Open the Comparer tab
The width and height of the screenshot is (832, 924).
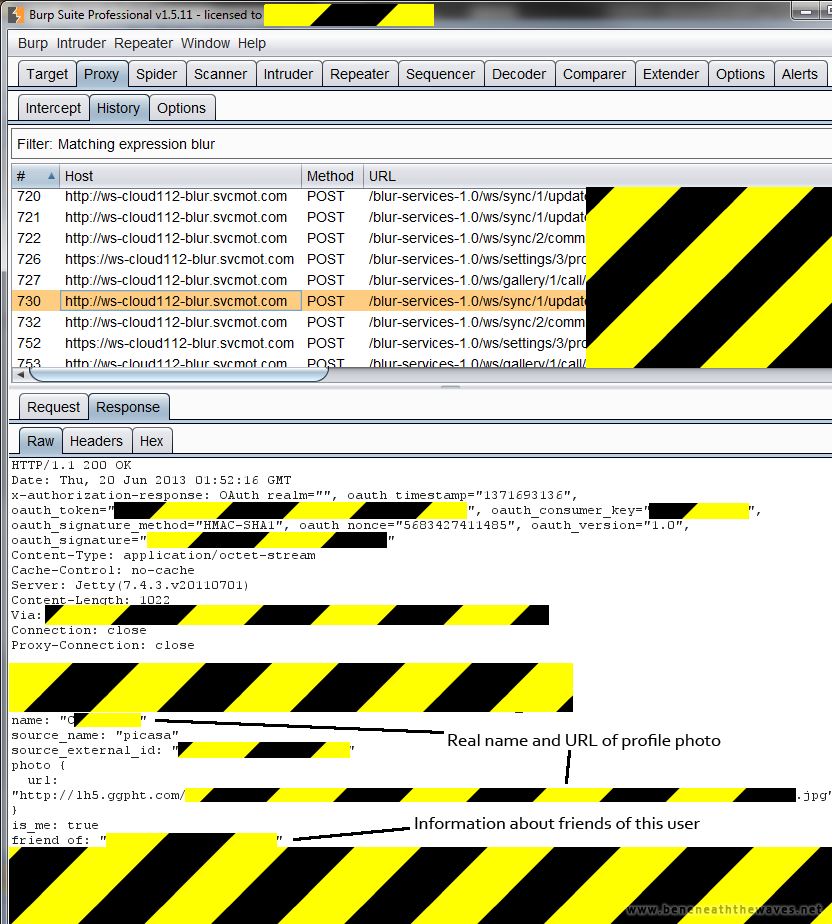(594, 74)
